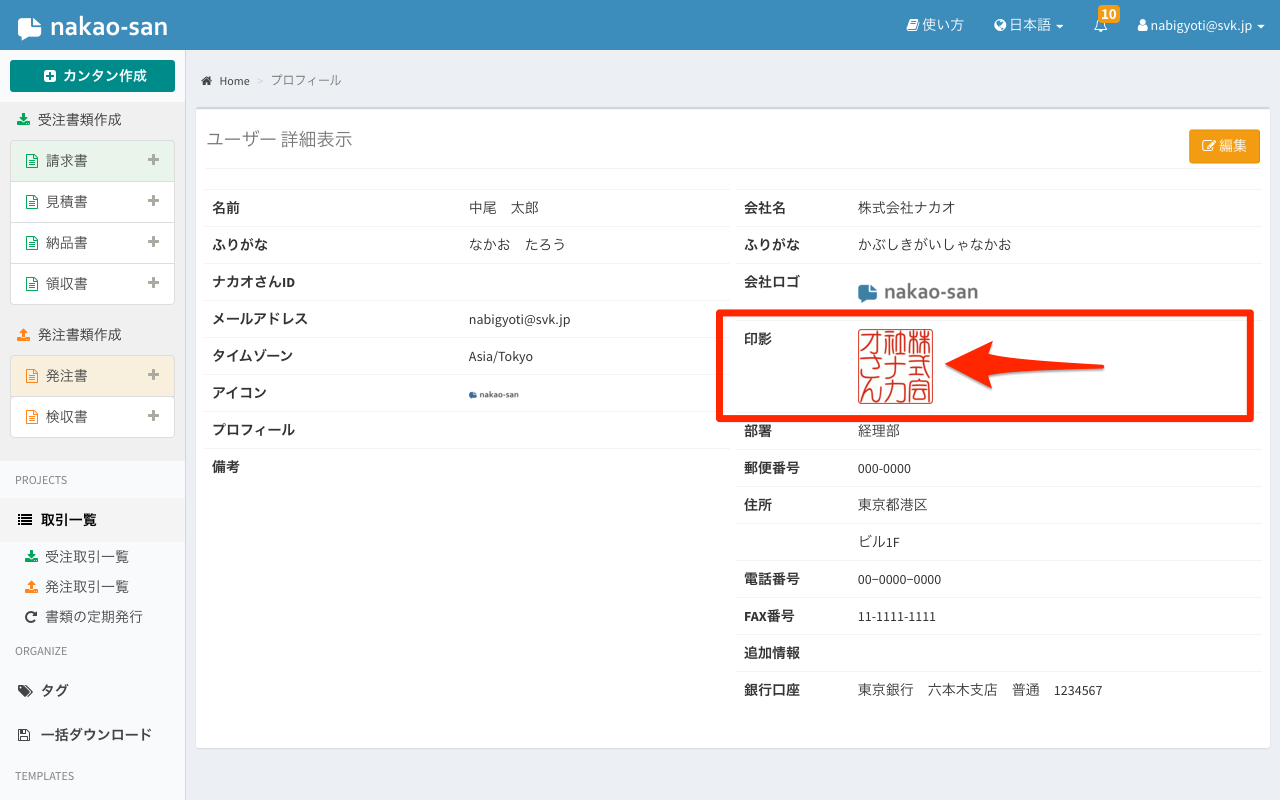Click the bank account 東京銀行 六本木支店 line
The width and height of the screenshot is (1280, 800).
pyautogui.click(x=980, y=690)
